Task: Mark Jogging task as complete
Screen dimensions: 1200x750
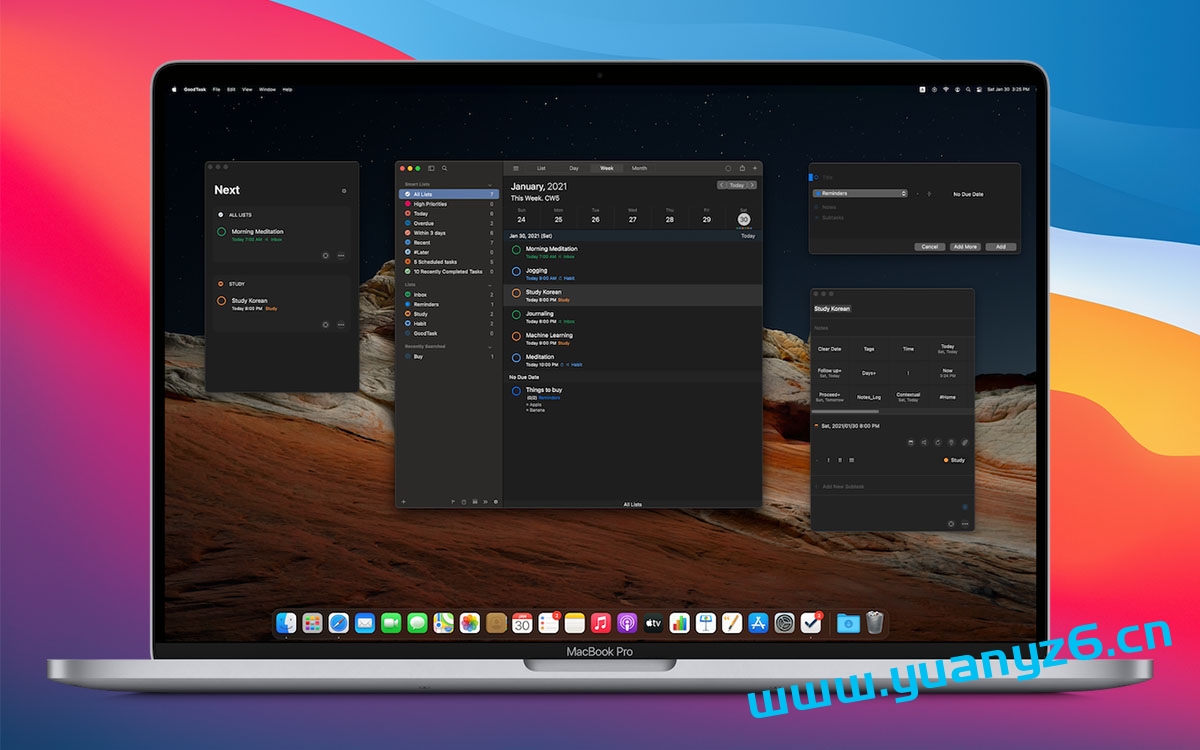Action: click(516, 271)
